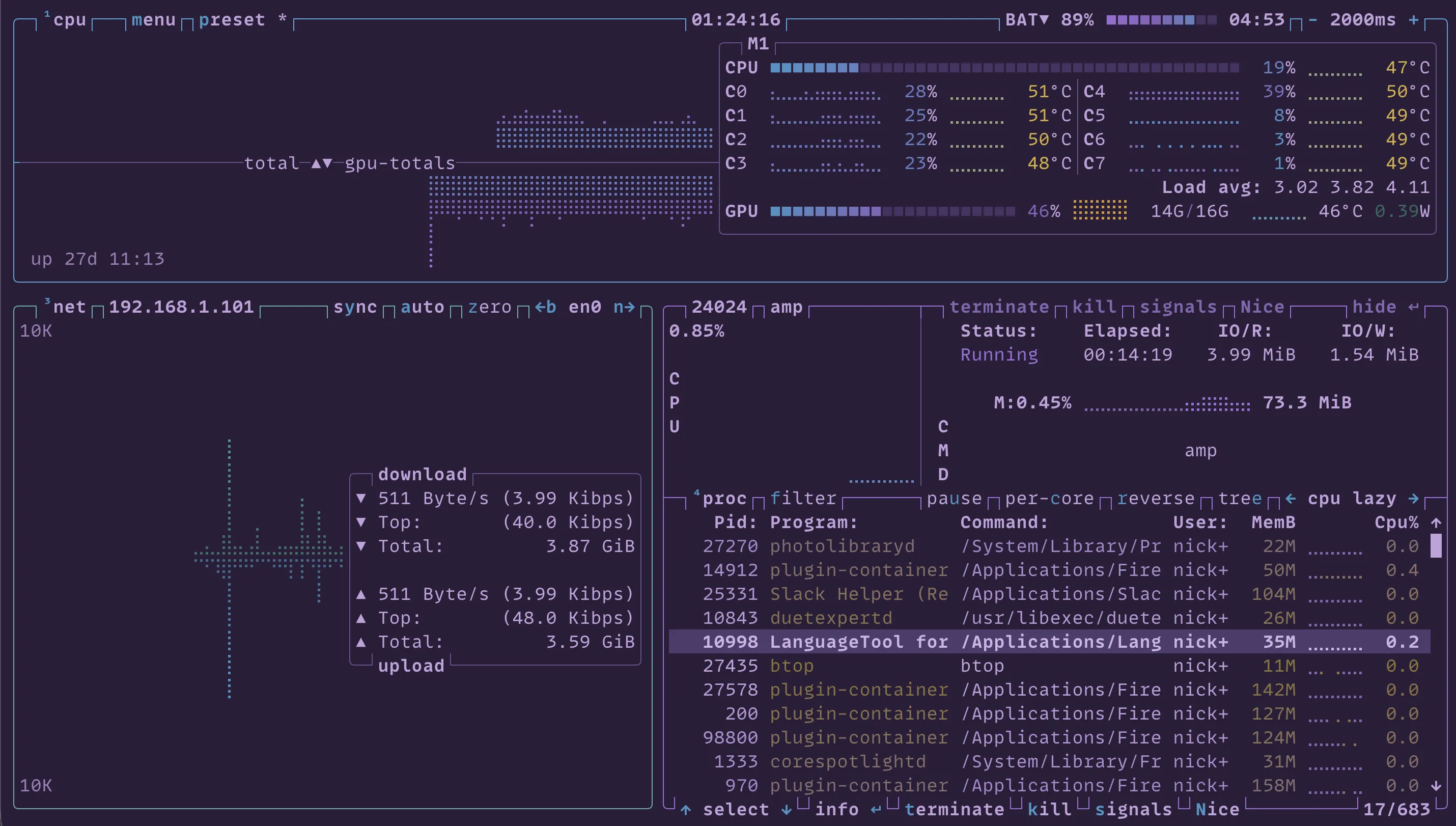Increase update interval with plus
Viewport: 1456px width, 826px height.
1413,20
